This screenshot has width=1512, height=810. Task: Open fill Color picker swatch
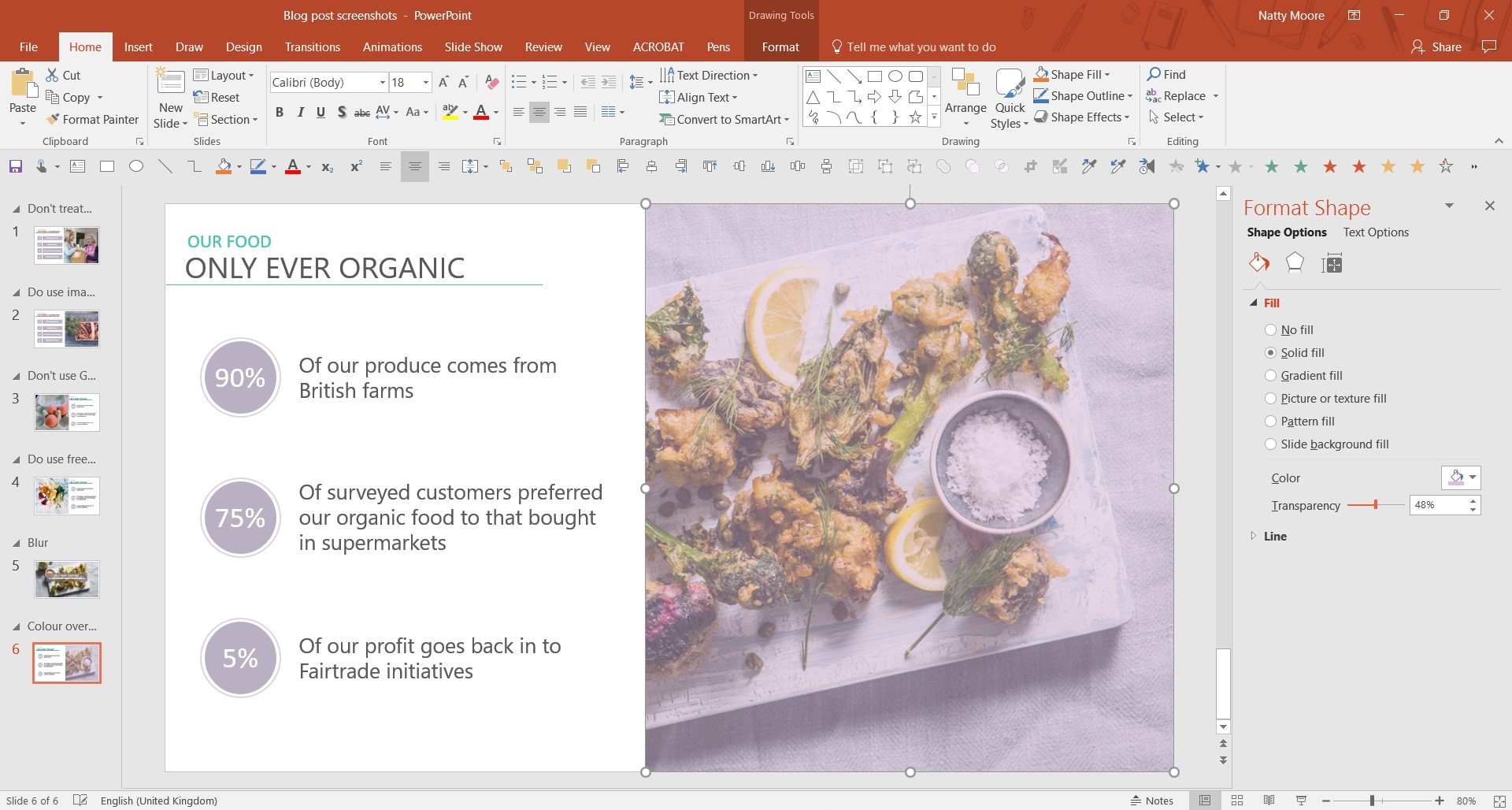tap(1461, 477)
